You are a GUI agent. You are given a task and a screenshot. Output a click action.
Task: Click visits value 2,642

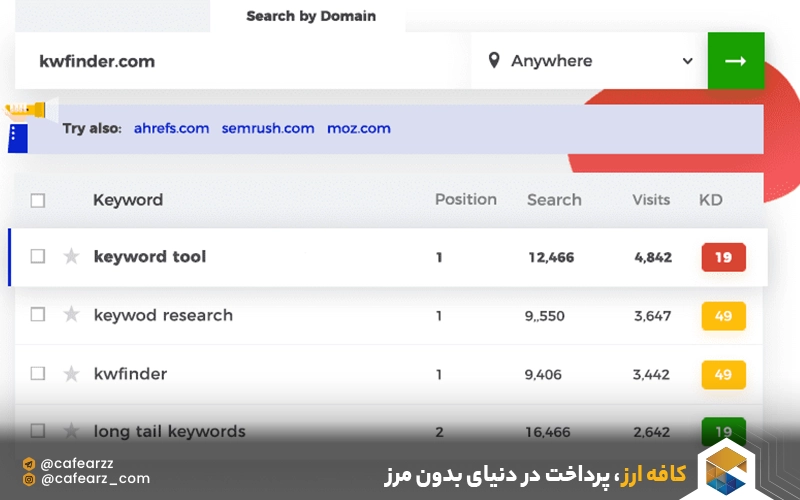tap(652, 432)
